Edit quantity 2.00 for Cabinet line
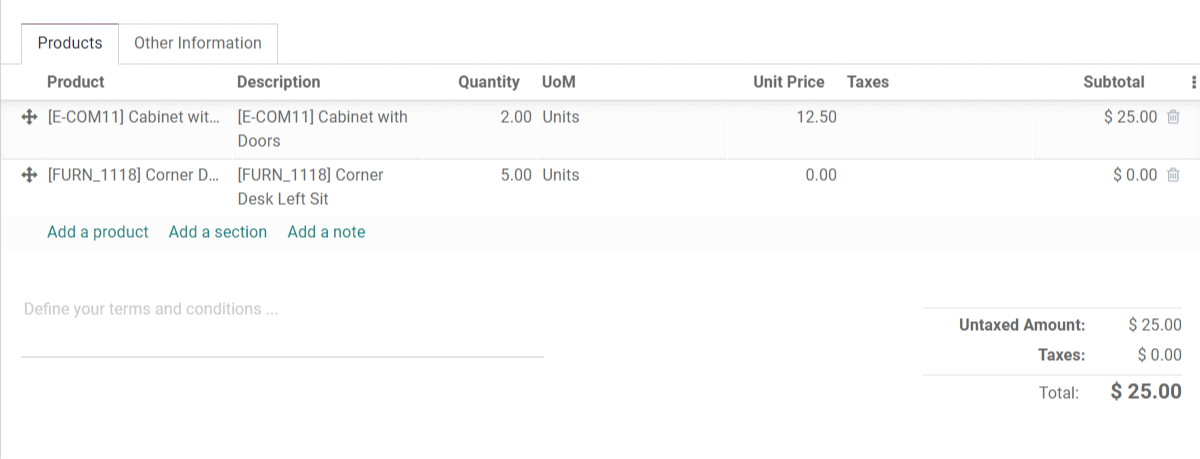 point(479,117)
